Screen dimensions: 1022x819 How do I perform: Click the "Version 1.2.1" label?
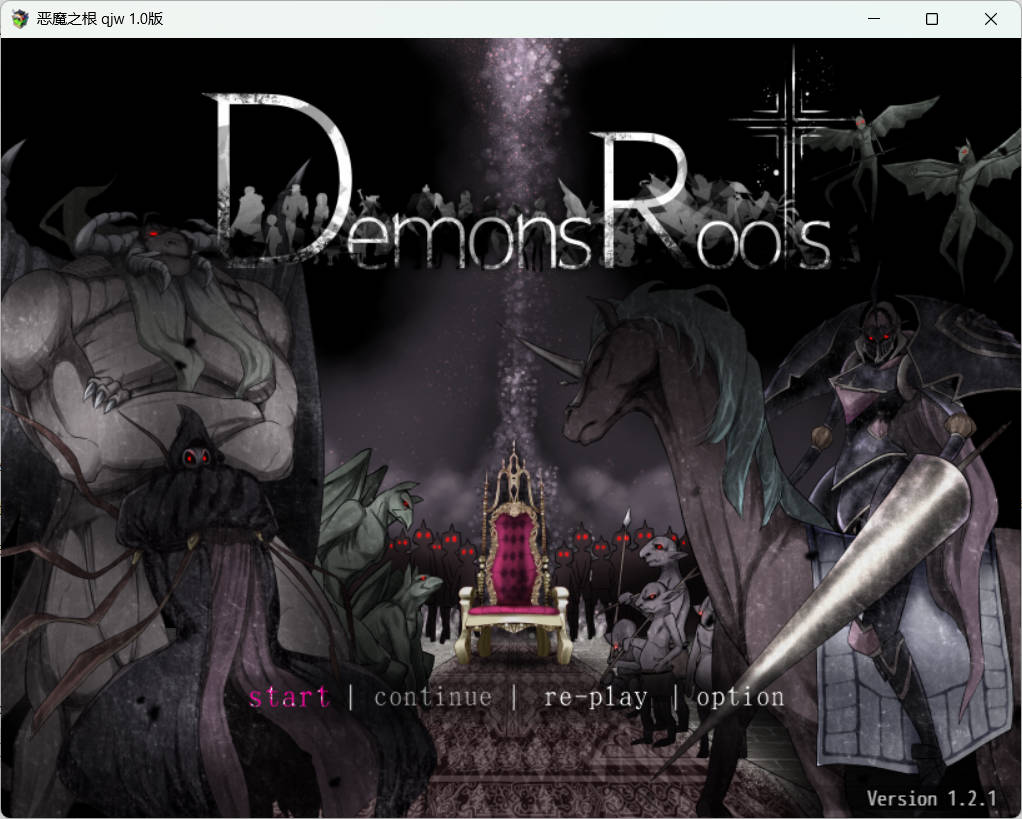tap(932, 799)
